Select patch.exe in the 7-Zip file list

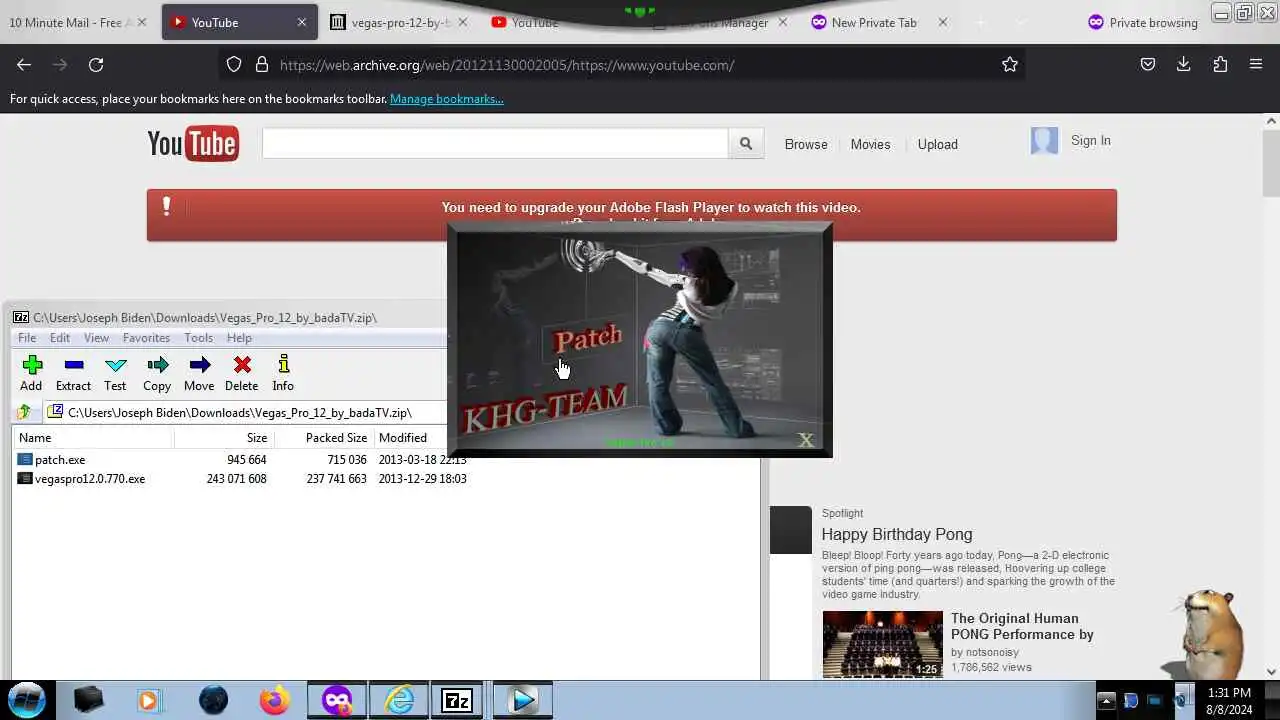click(x=60, y=460)
